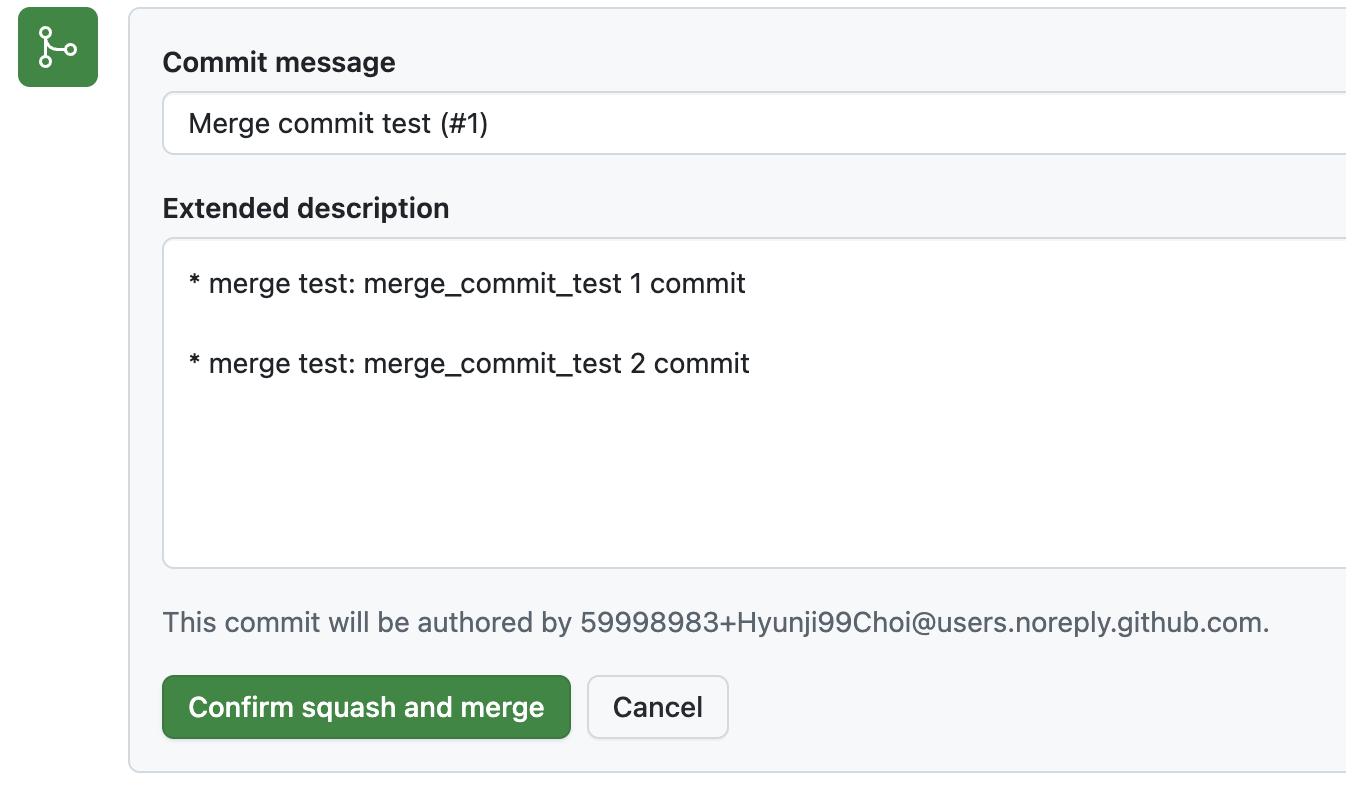Click "This commit will be authored by" text
This screenshot has width=1346, height=788.
pos(366,623)
